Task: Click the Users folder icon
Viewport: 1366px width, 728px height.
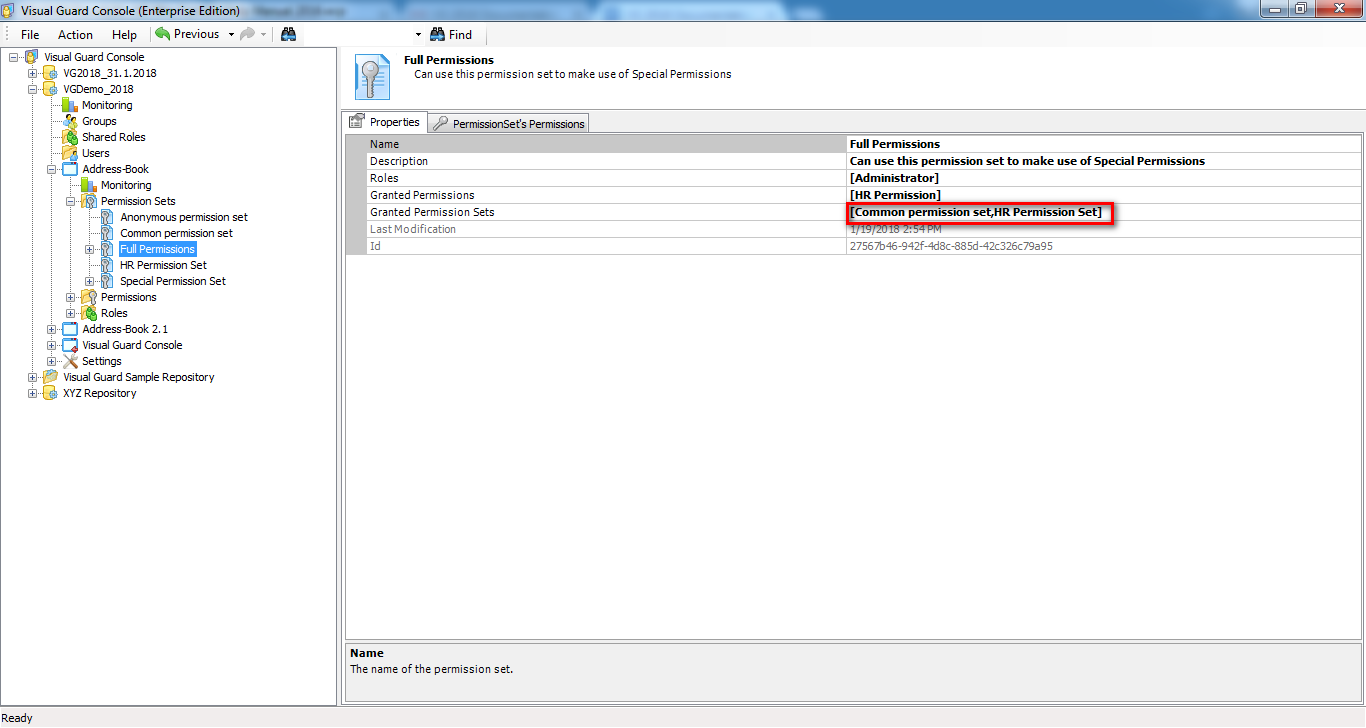Action: [x=69, y=153]
